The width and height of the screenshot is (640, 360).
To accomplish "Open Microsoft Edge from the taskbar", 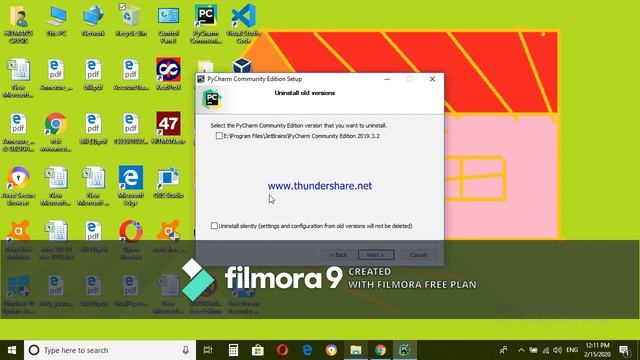I will (x=307, y=350).
